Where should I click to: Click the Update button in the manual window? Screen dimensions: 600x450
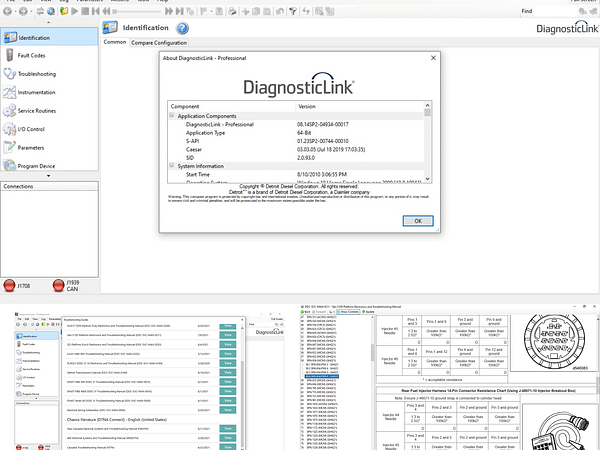pyautogui.click(x=368, y=312)
